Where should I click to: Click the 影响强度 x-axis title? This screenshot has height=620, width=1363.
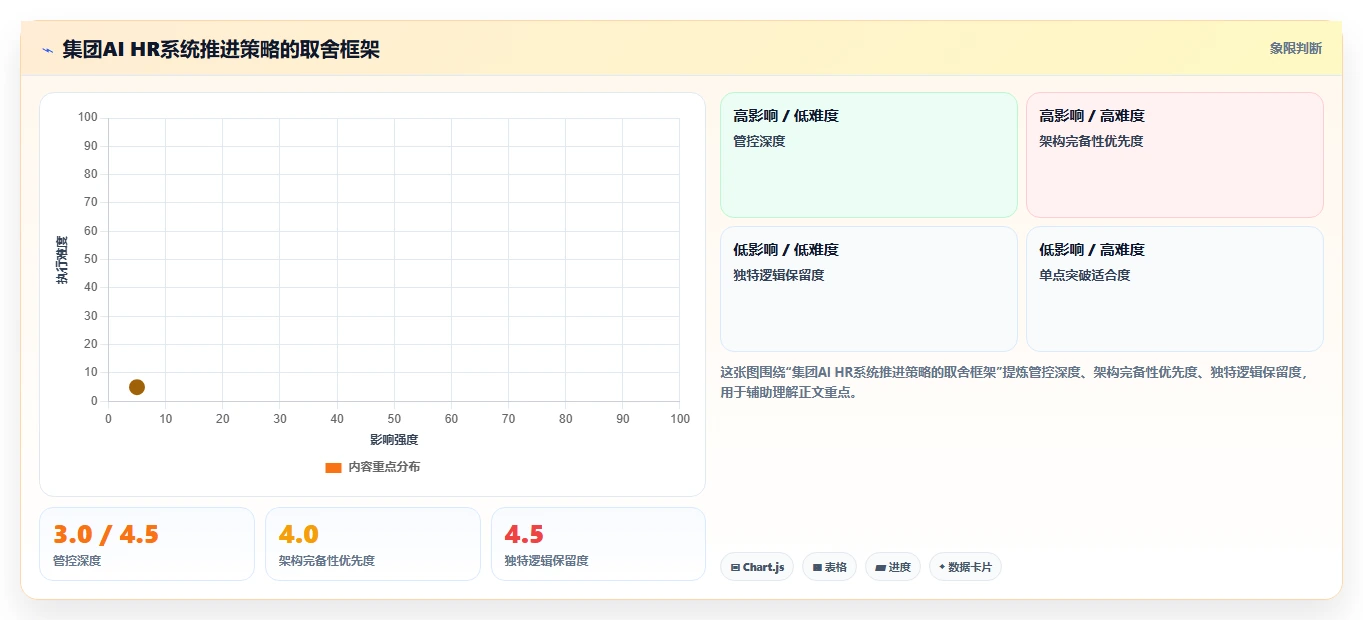click(394, 440)
